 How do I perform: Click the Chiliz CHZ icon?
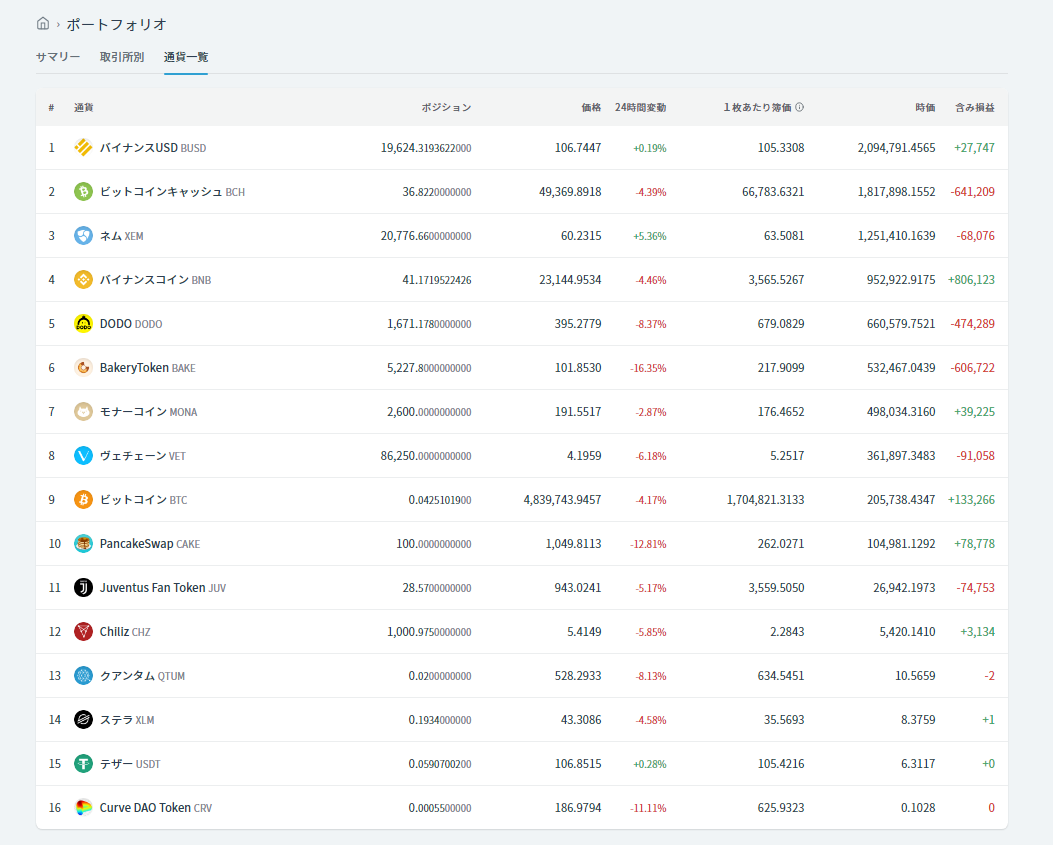(x=83, y=631)
